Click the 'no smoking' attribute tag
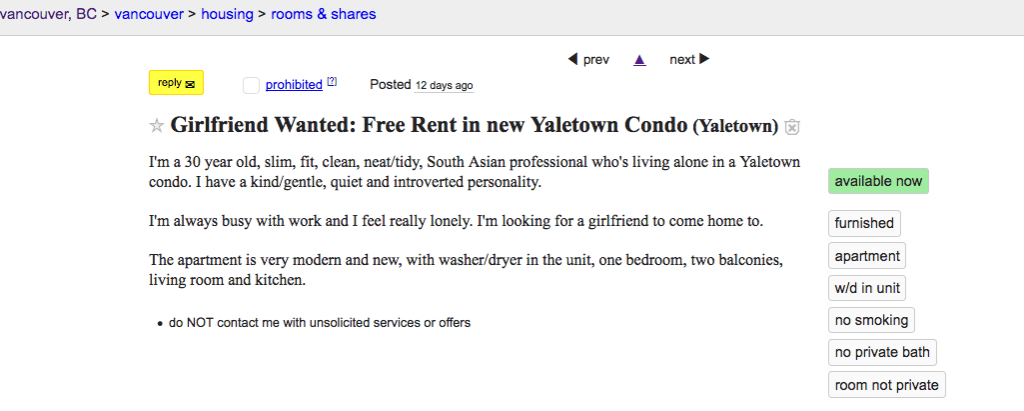 point(871,320)
